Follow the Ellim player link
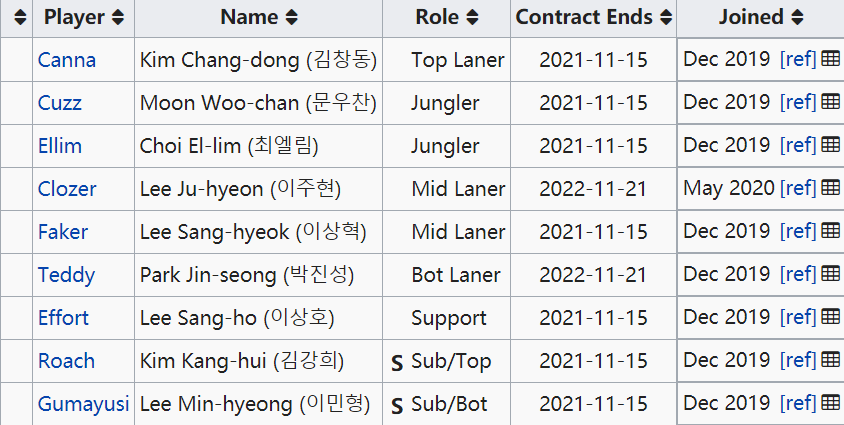The width and height of the screenshot is (844, 425). 60,146
